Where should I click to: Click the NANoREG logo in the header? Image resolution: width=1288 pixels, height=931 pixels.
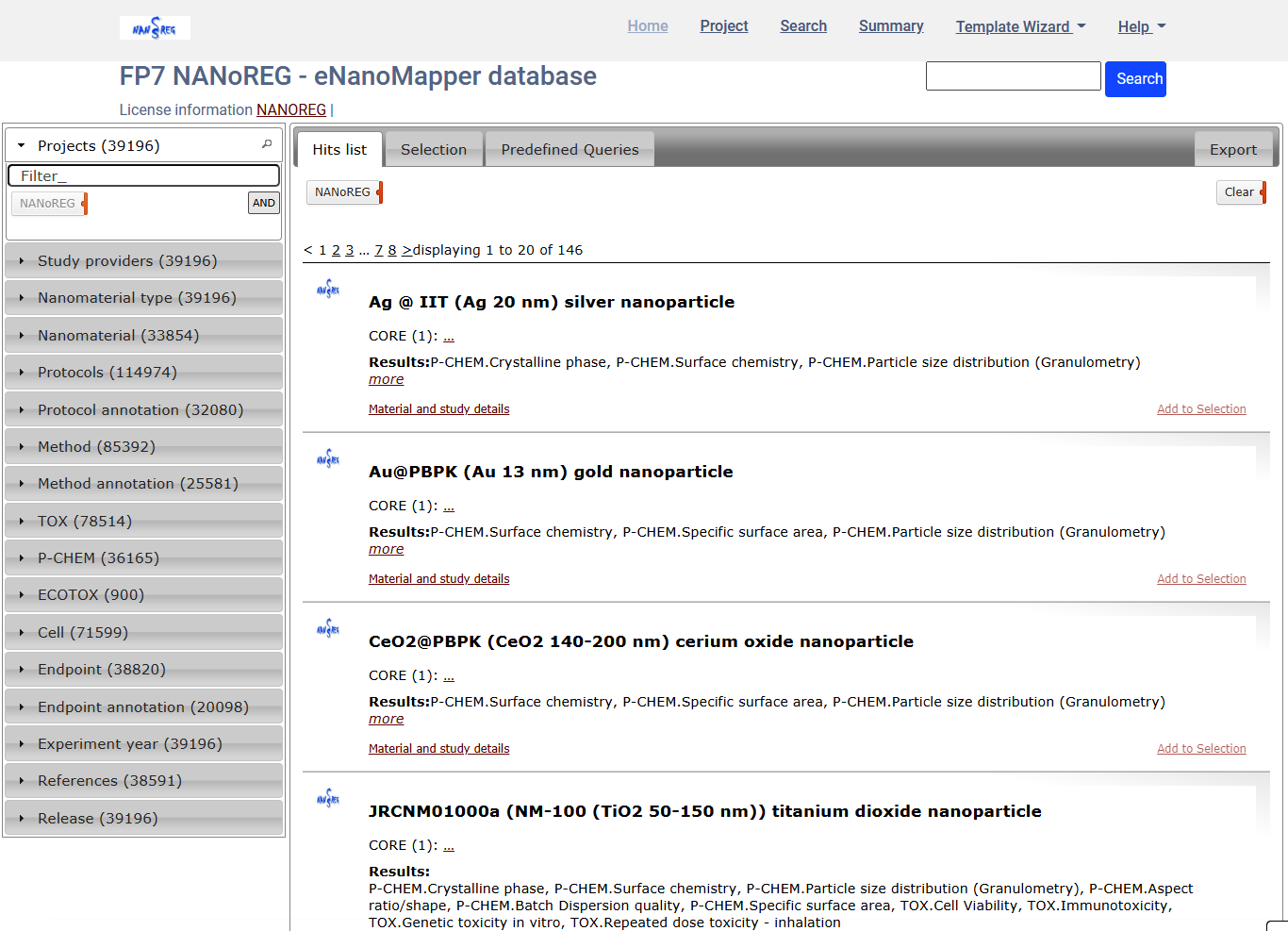point(155,28)
